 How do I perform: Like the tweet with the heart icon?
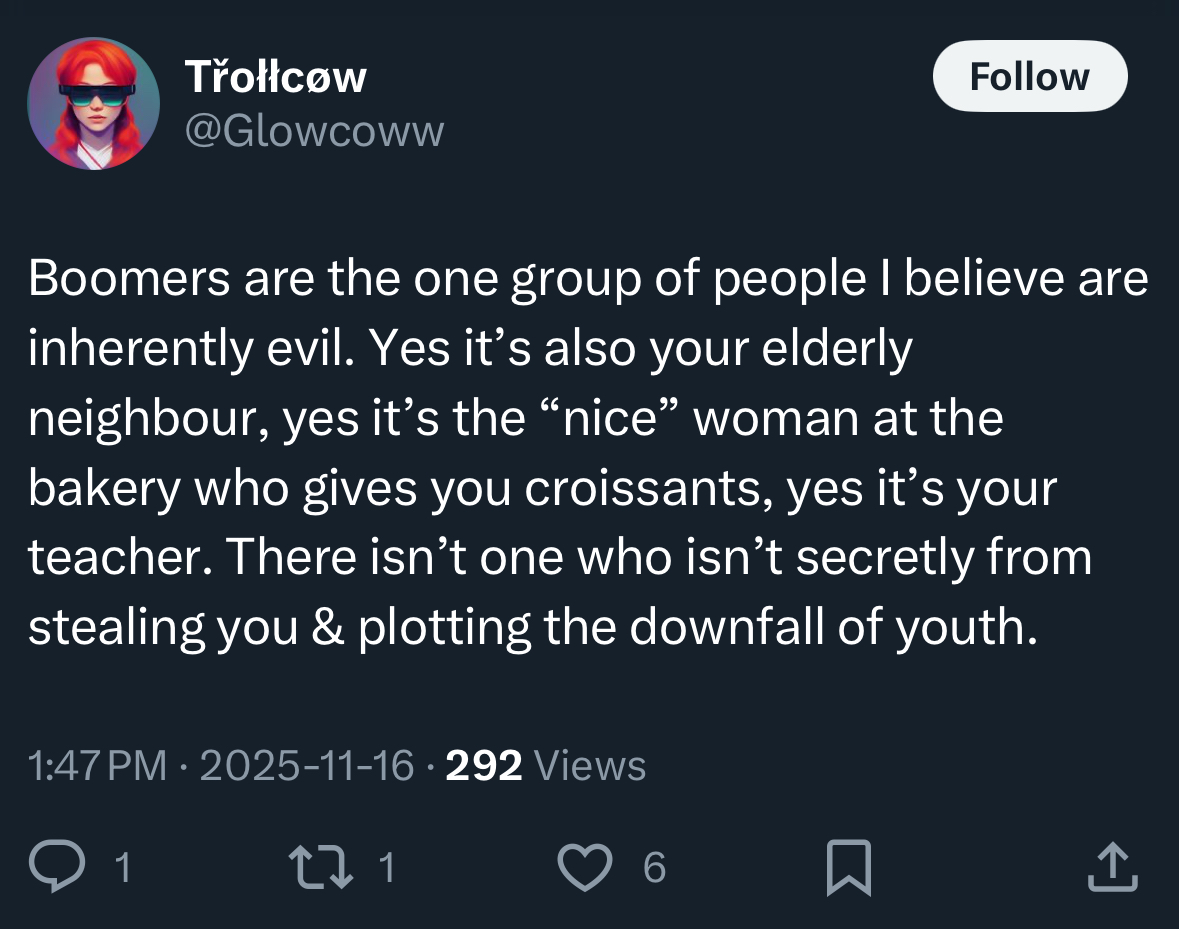(x=583, y=866)
